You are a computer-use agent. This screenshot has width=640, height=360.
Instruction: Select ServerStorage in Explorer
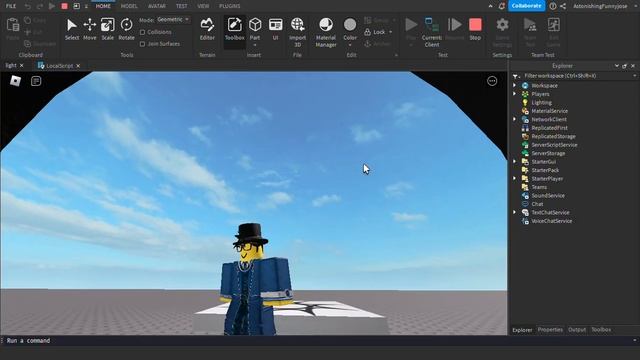(x=548, y=153)
